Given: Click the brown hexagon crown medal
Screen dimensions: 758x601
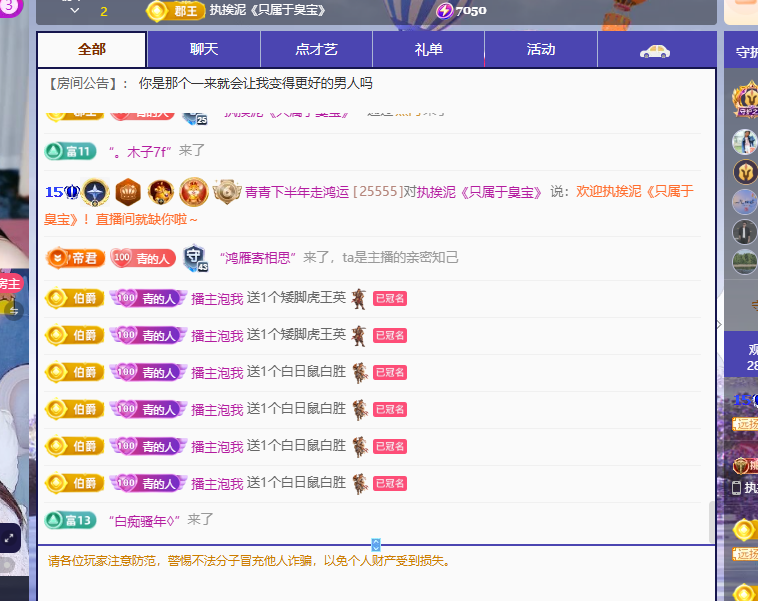Looking at the screenshot, I should tap(128, 192).
